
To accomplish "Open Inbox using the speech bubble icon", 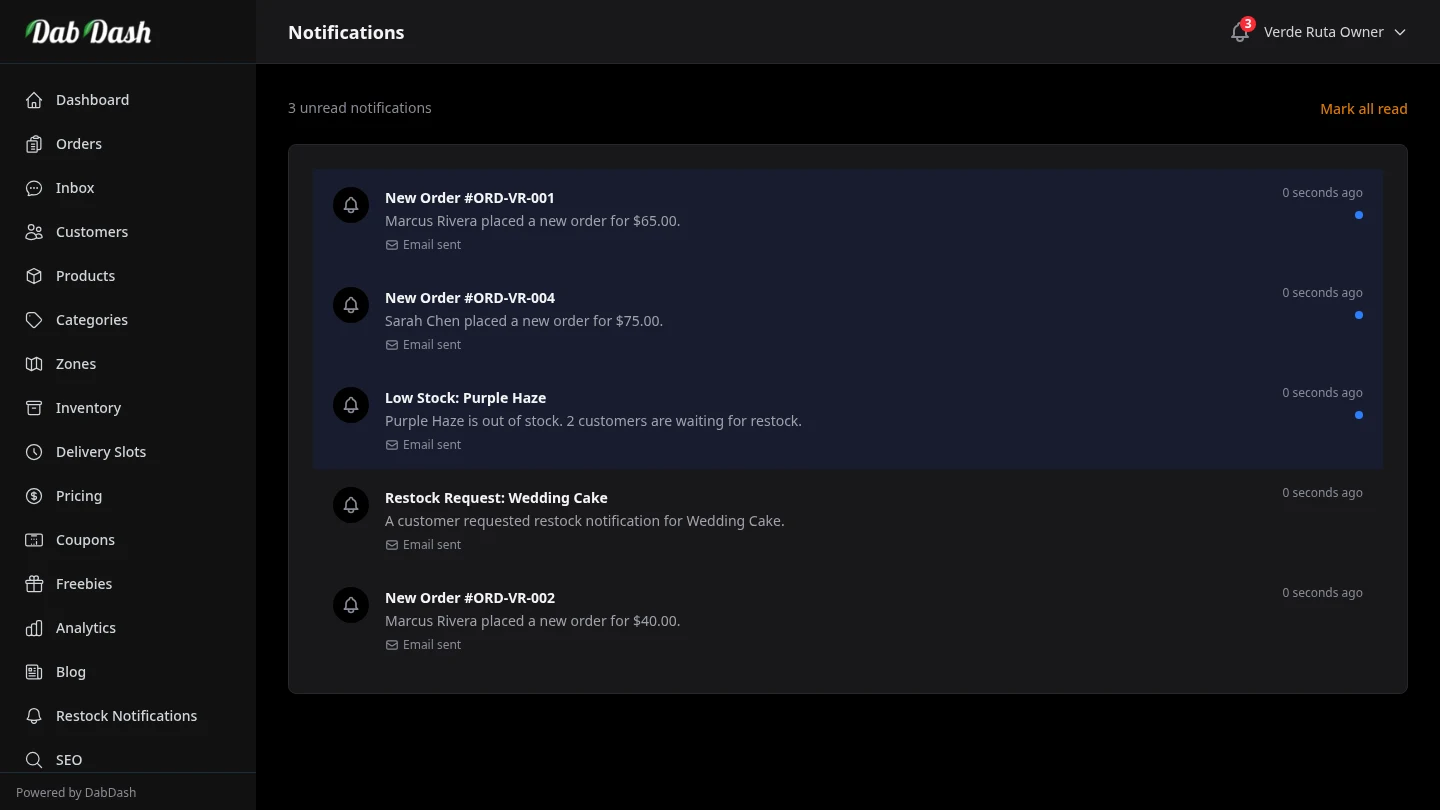I will pos(33,188).
